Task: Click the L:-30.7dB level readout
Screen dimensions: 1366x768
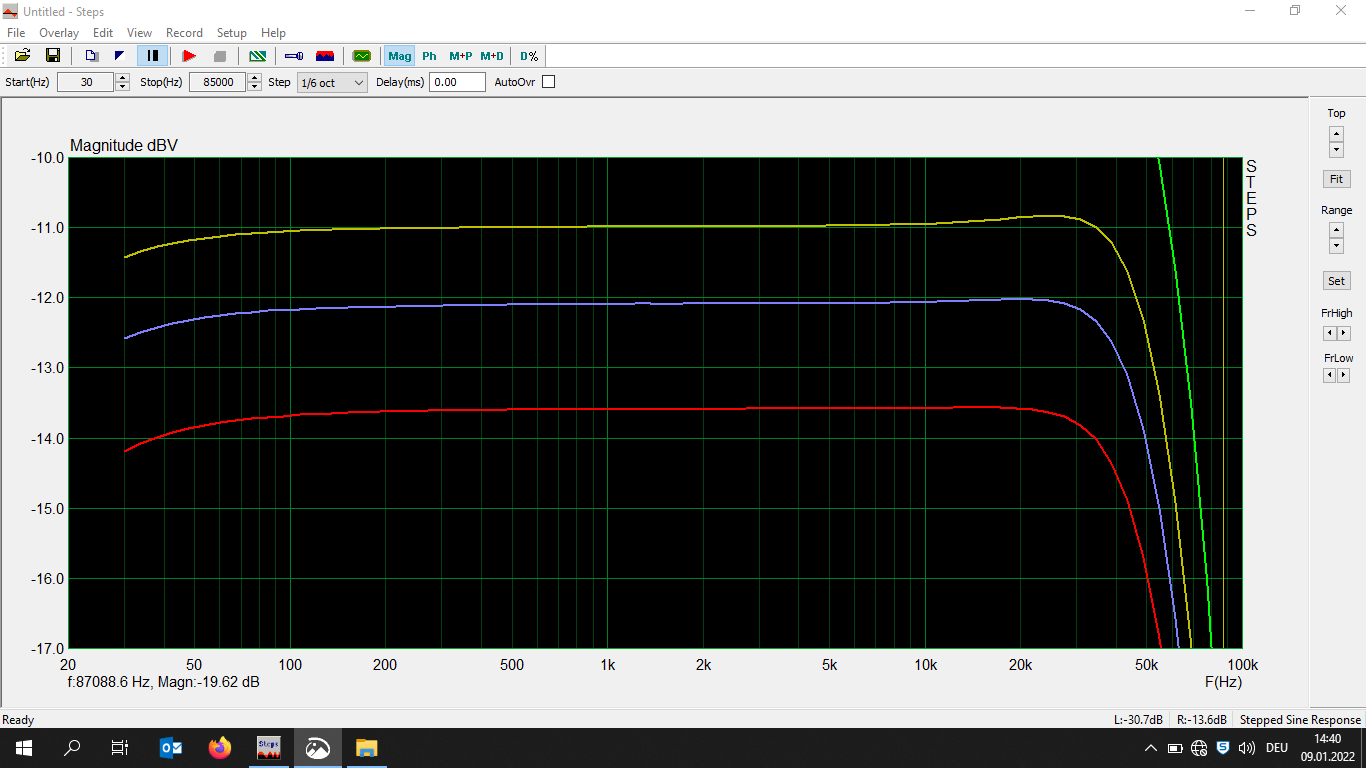Action: point(1138,720)
